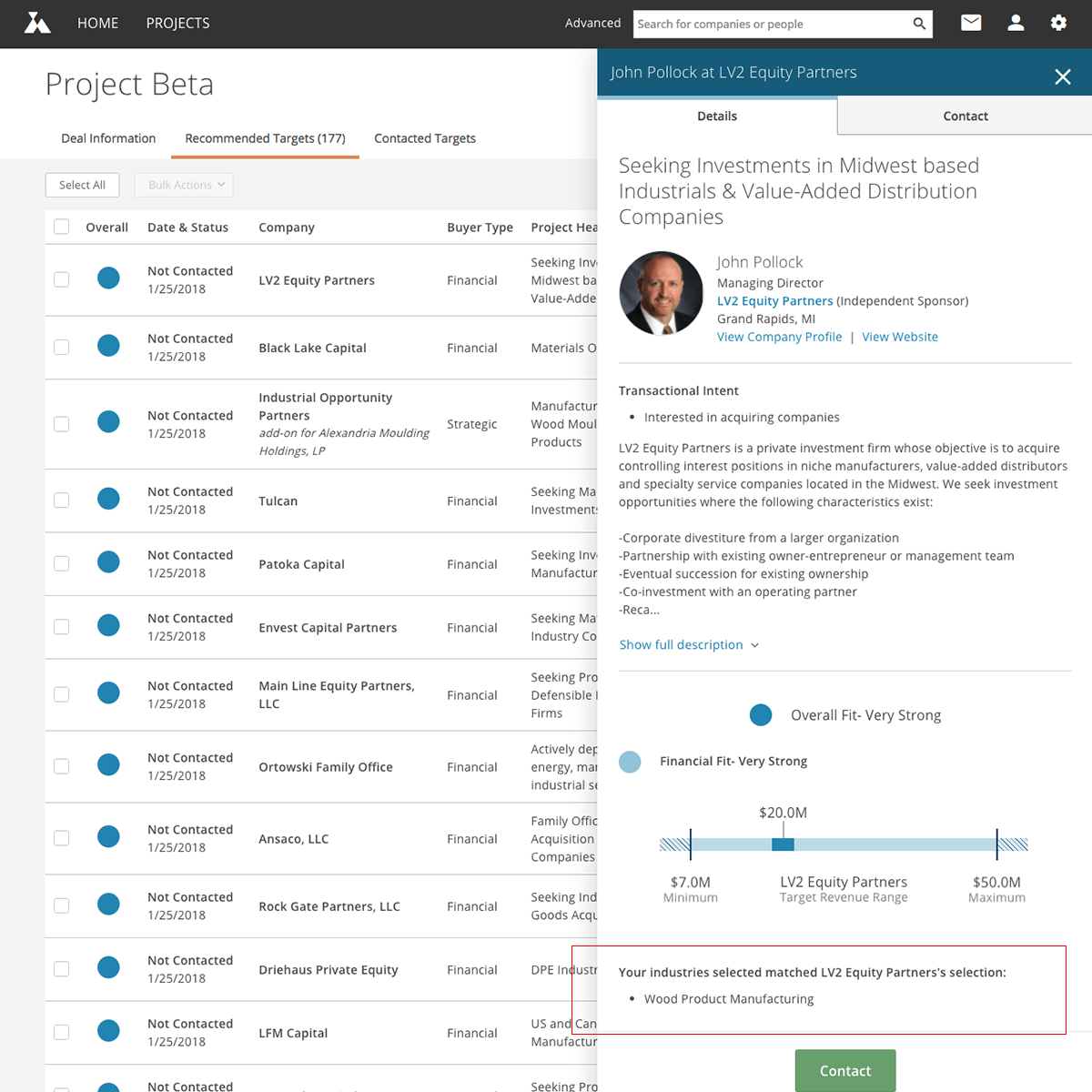Sort by the Date & Status column header
Viewport: 1092px width, 1092px height.
pyautogui.click(x=187, y=227)
